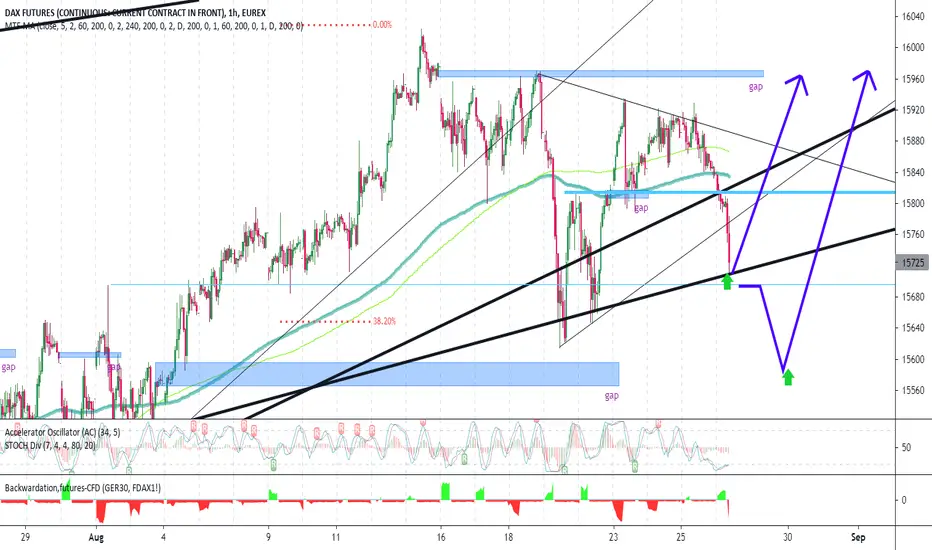The height and width of the screenshot is (550, 932).
Task: Click the 15800 price axis label
Action: 913,203
